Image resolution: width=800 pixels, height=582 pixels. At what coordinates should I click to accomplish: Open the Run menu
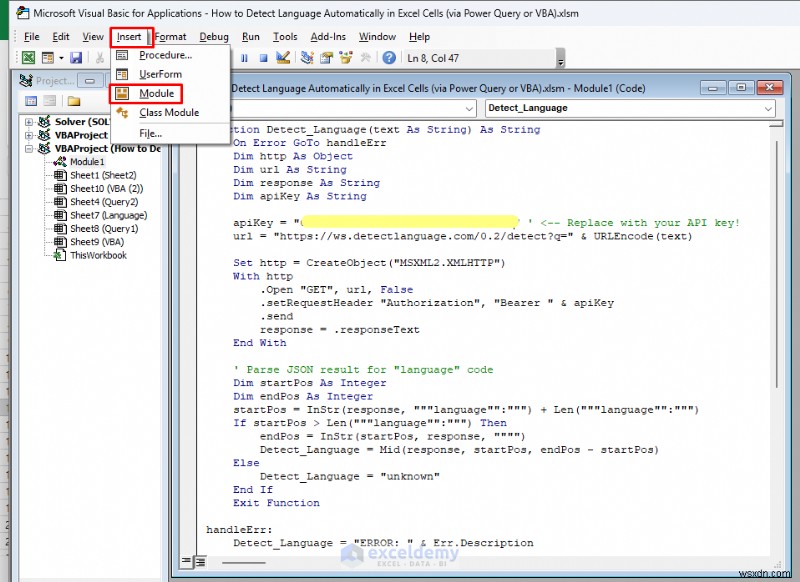tap(251, 37)
